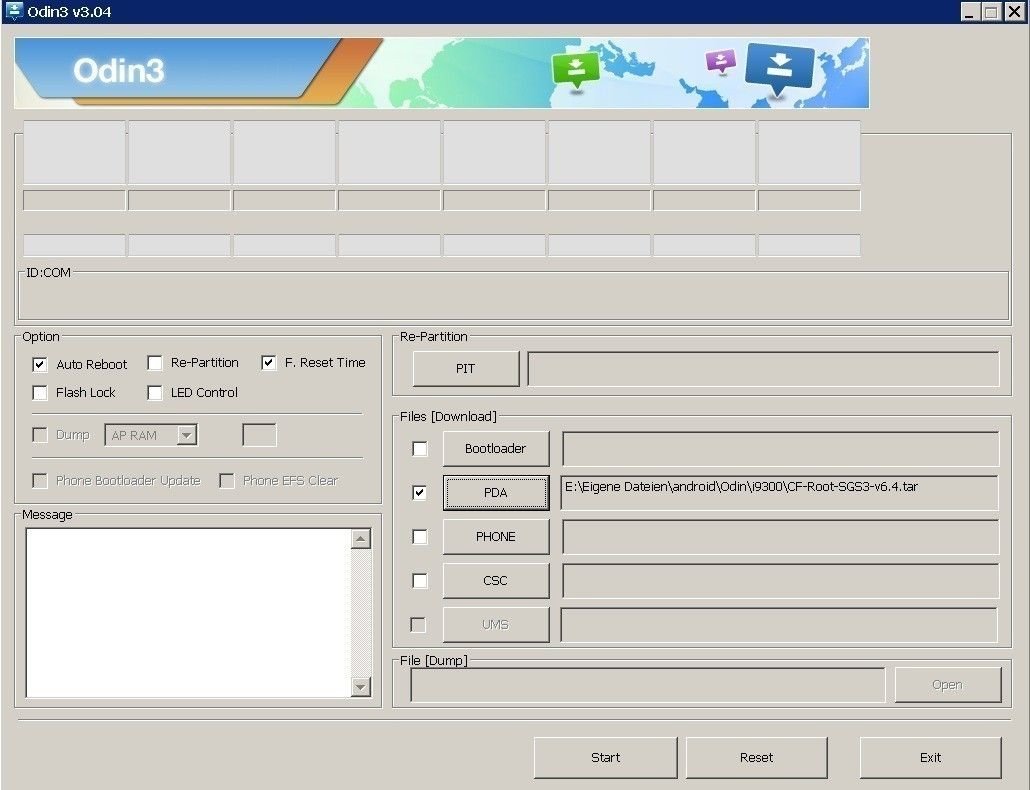Click the Reset button

tap(757, 757)
